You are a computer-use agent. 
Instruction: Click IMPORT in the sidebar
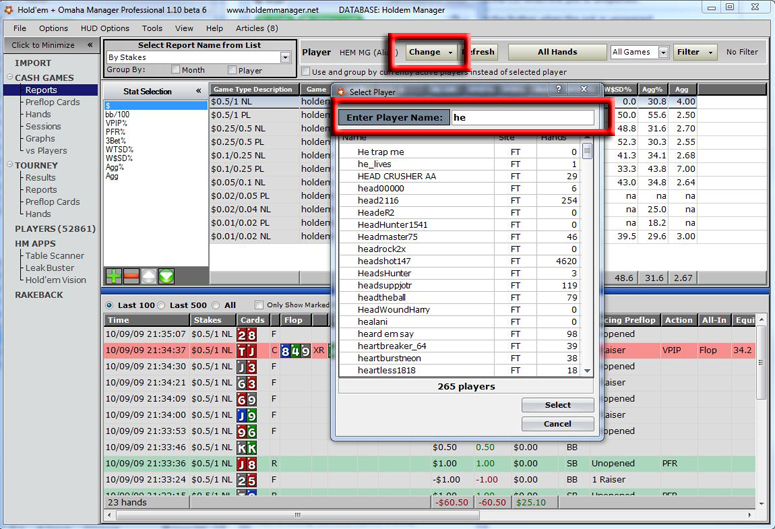33,63
